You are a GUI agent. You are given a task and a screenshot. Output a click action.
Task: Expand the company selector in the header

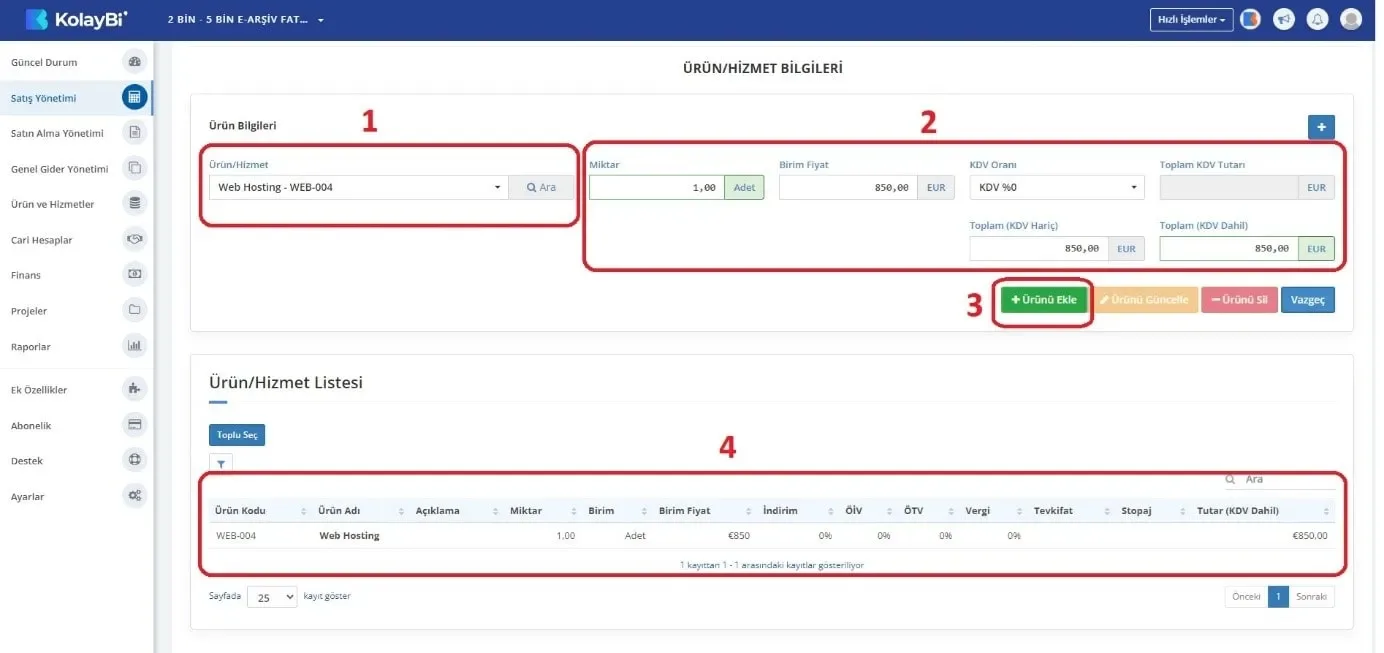246,20
